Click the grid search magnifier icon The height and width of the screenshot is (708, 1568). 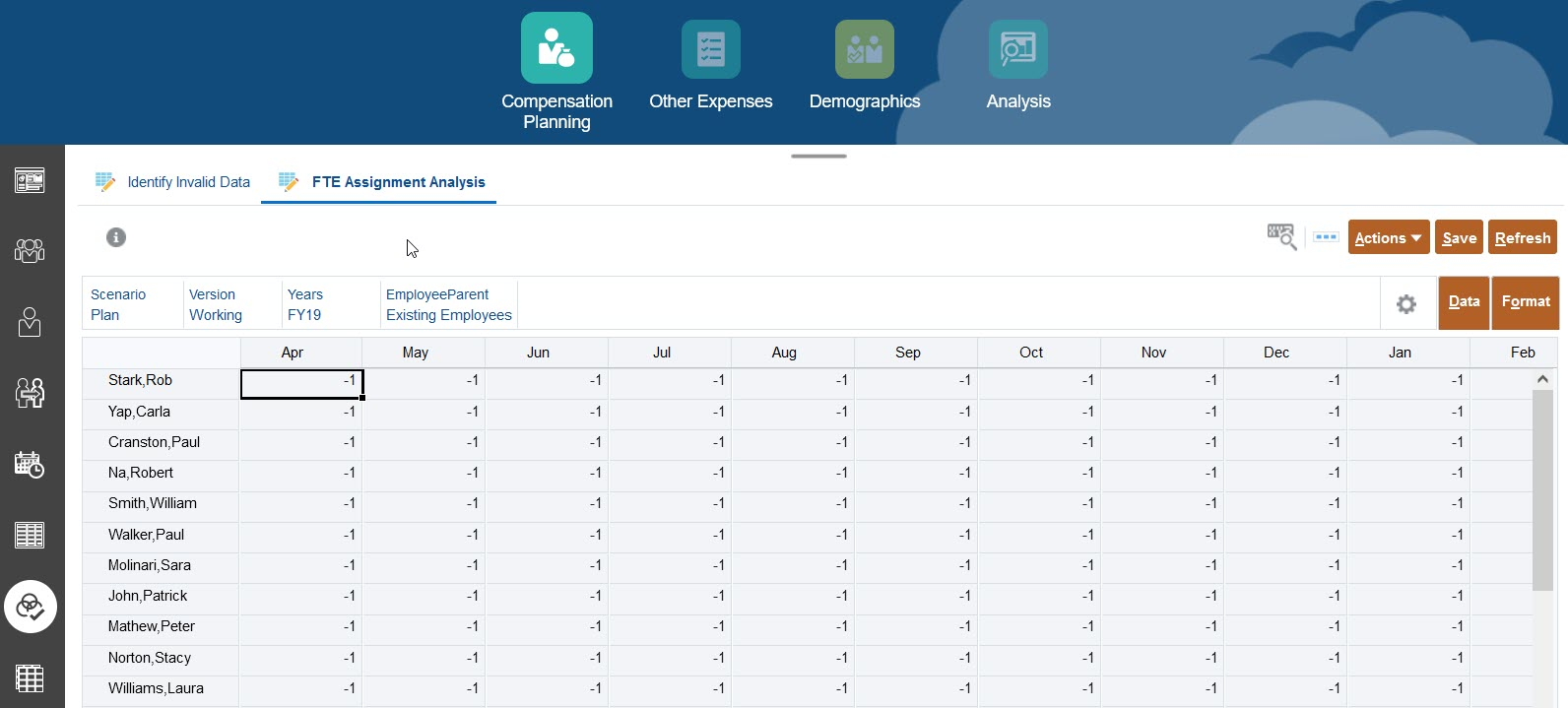point(1280,237)
